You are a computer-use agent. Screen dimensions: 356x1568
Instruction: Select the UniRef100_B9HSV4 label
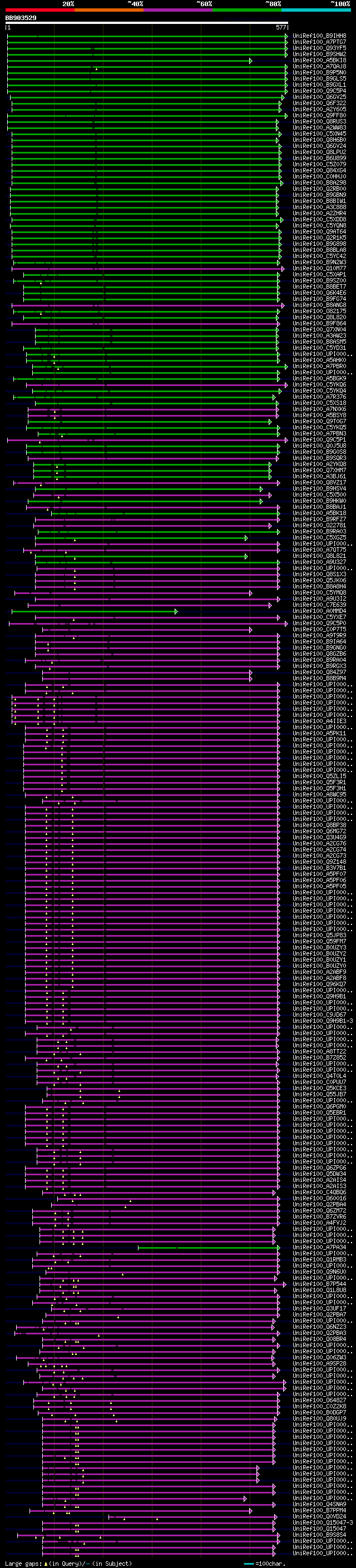[x=319, y=488]
